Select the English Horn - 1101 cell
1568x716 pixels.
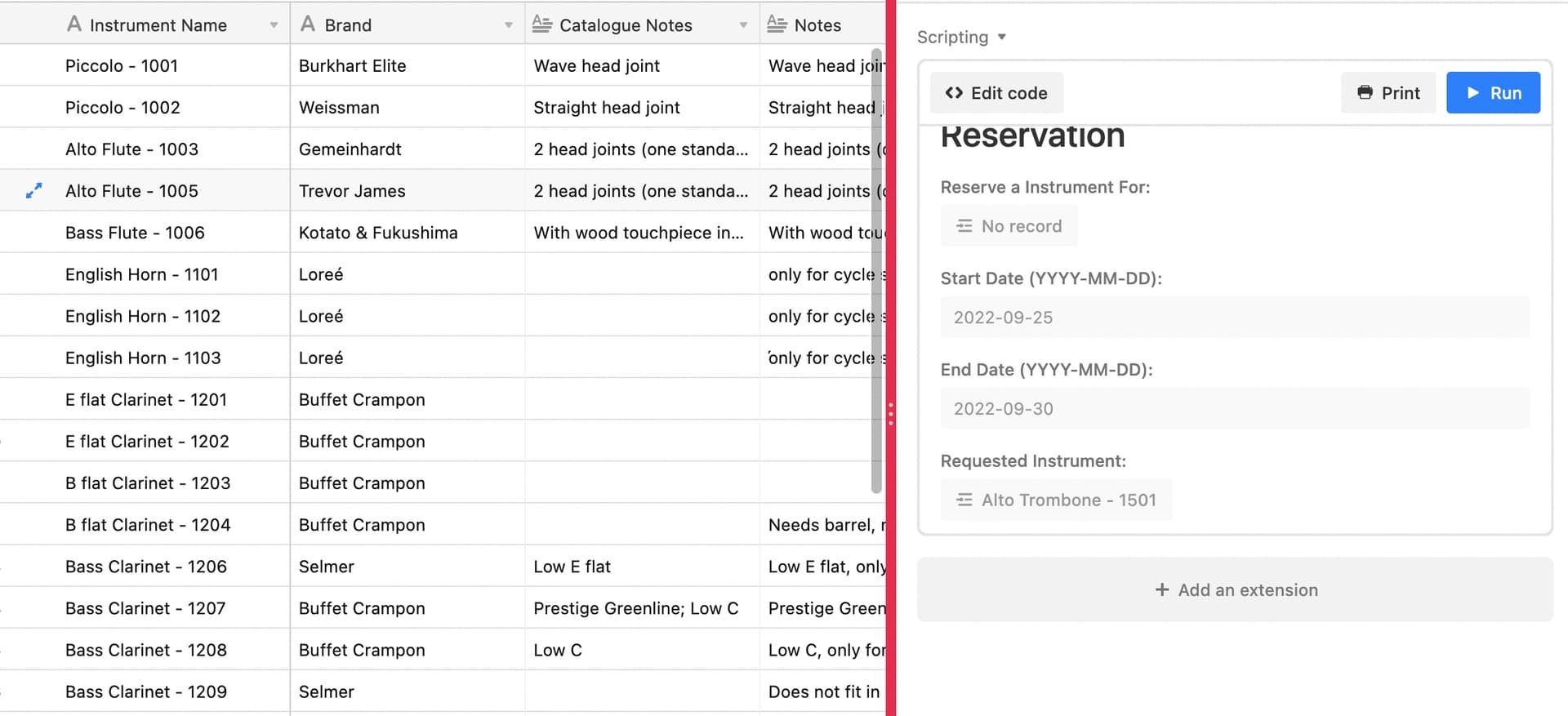point(145,274)
